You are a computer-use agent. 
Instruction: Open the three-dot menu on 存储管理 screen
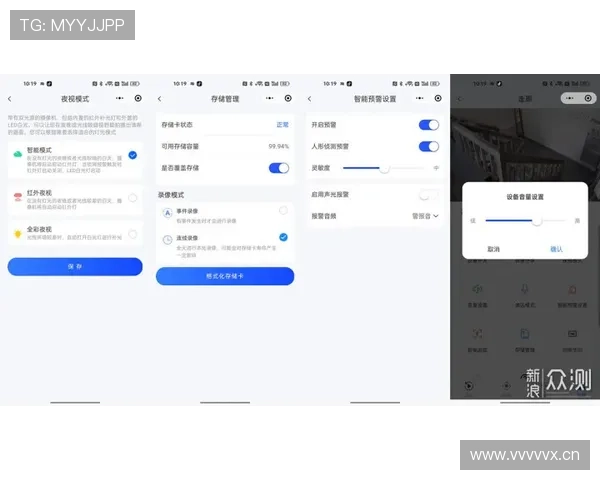tap(269, 98)
